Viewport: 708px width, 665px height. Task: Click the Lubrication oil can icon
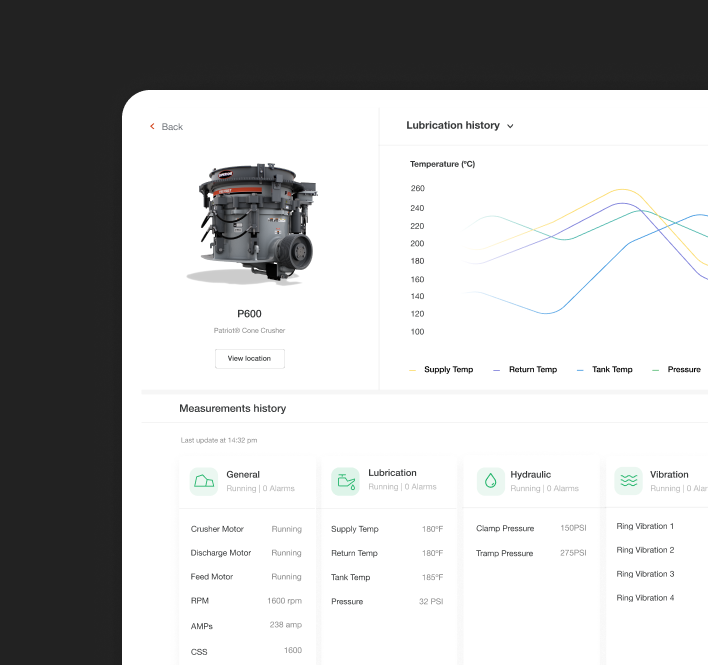tap(345, 481)
